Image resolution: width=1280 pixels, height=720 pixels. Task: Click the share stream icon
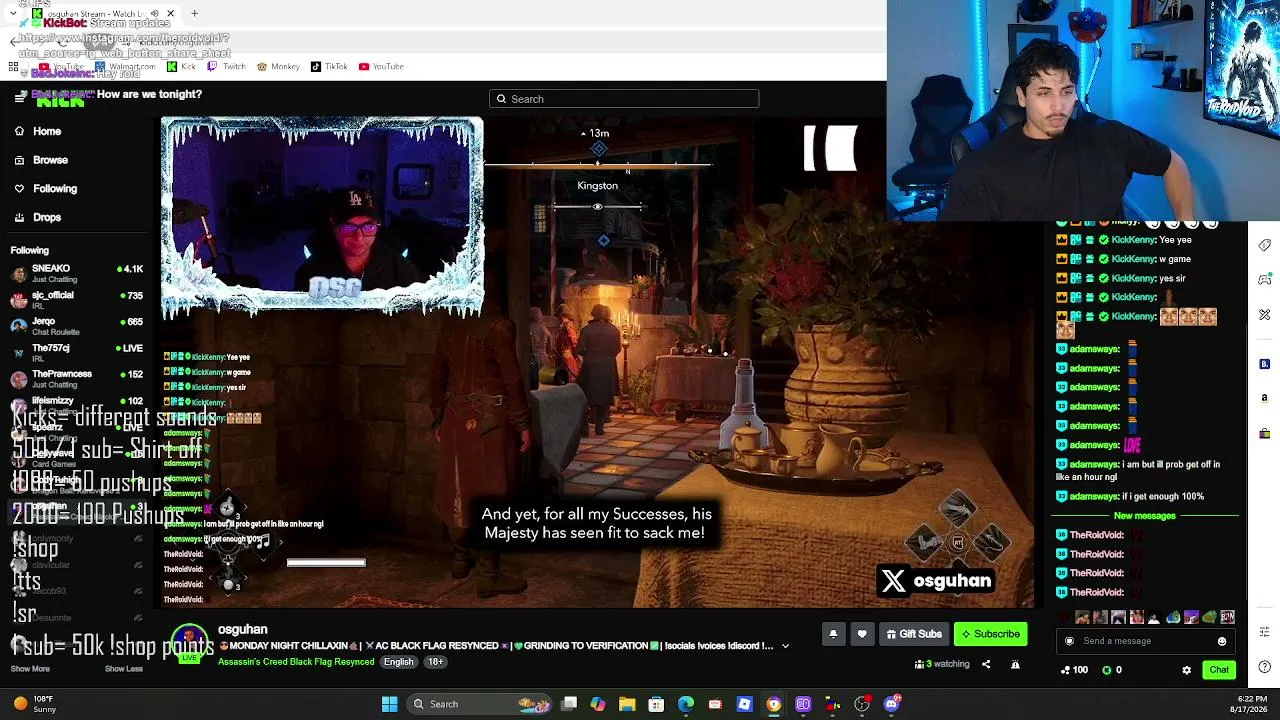986,664
